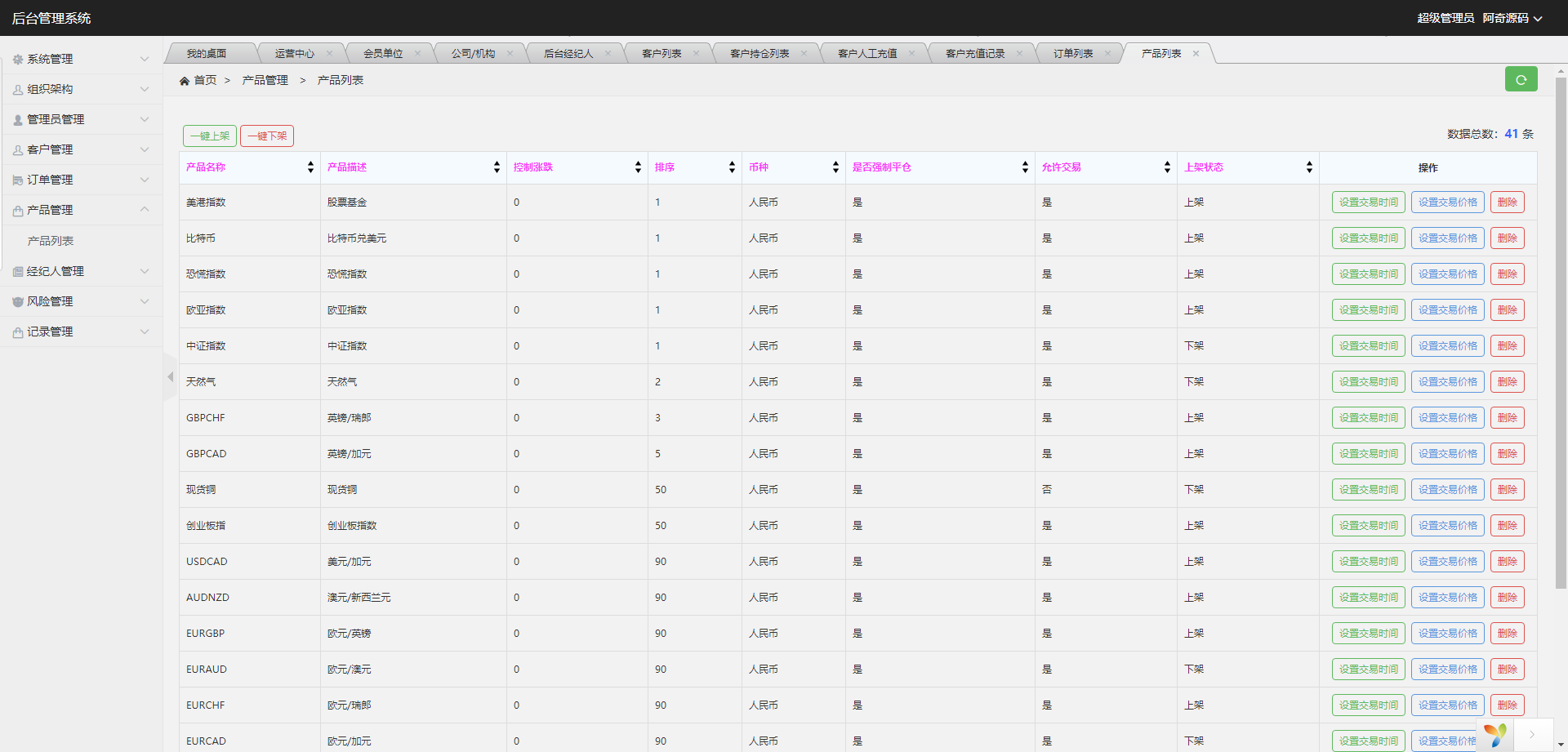Click sort arrows on 产品名称 column
This screenshot has height=752, width=1568.
(310, 167)
